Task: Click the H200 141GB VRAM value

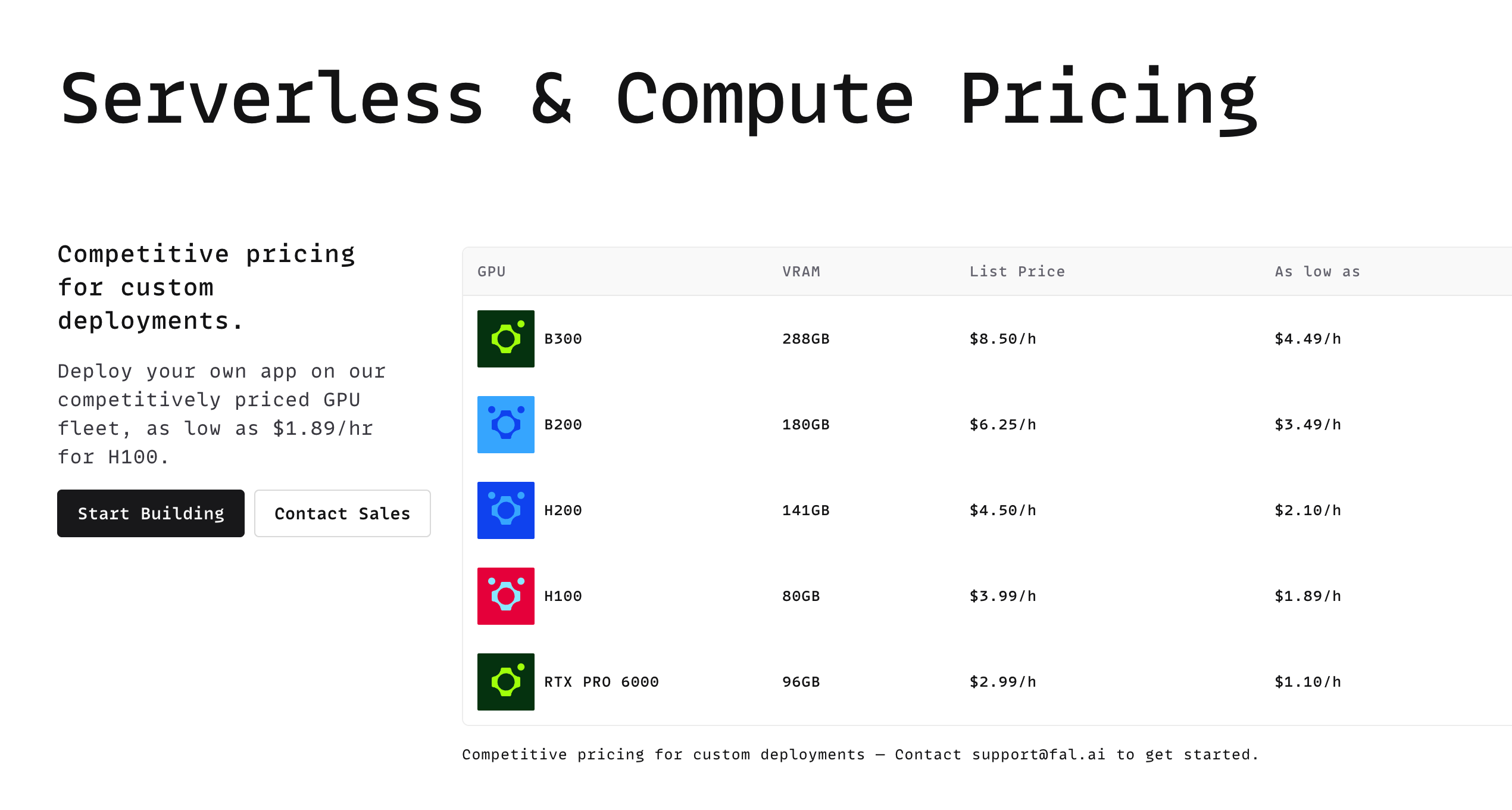Action: point(806,510)
